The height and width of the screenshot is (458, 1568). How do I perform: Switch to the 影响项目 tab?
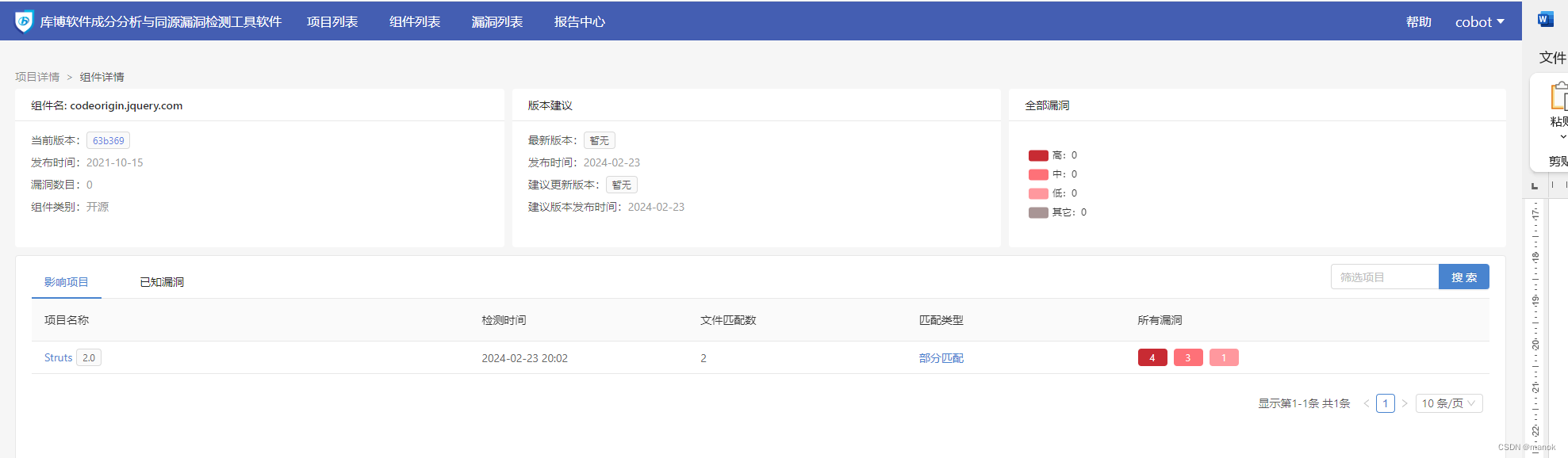point(67,282)
